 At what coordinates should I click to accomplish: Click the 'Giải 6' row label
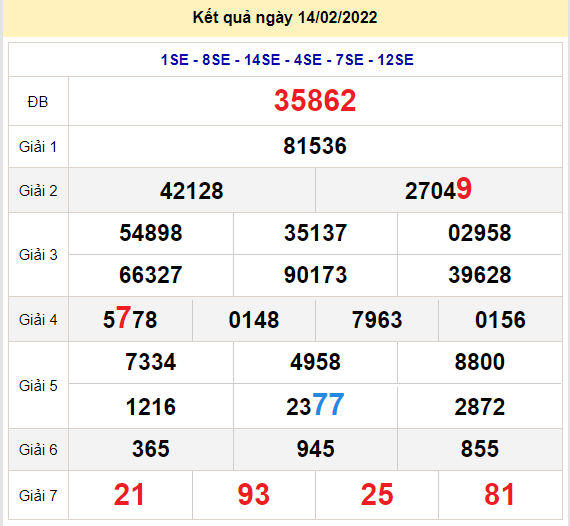(38, 450)
